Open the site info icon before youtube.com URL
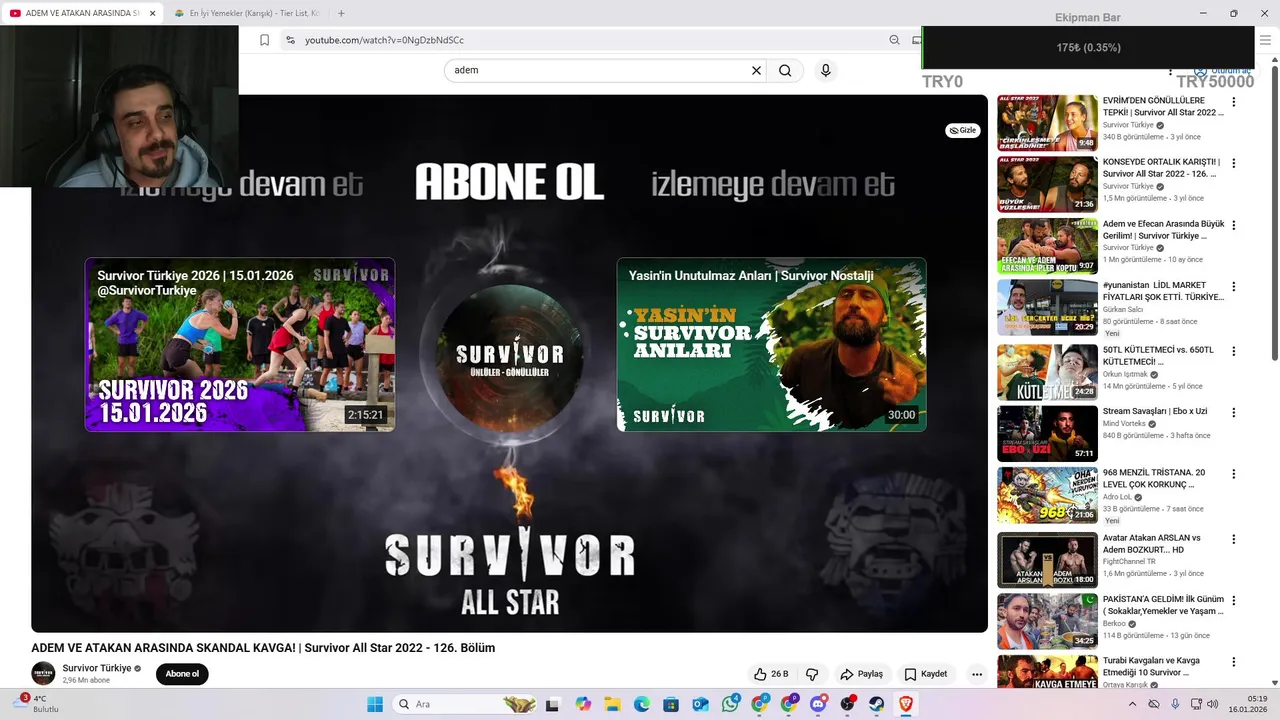This screenshot has height=720, width=1280. [290, 40]
